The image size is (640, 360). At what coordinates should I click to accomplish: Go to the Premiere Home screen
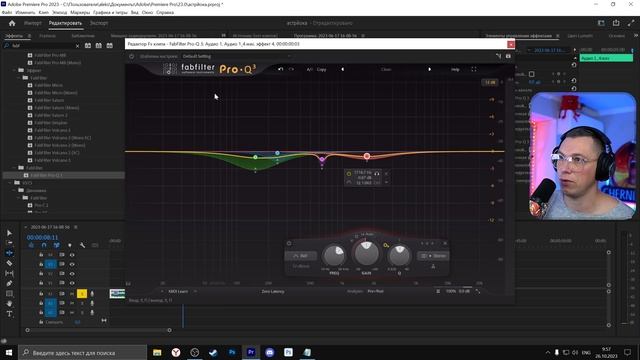pyautogui.click(x=12, y=23)
